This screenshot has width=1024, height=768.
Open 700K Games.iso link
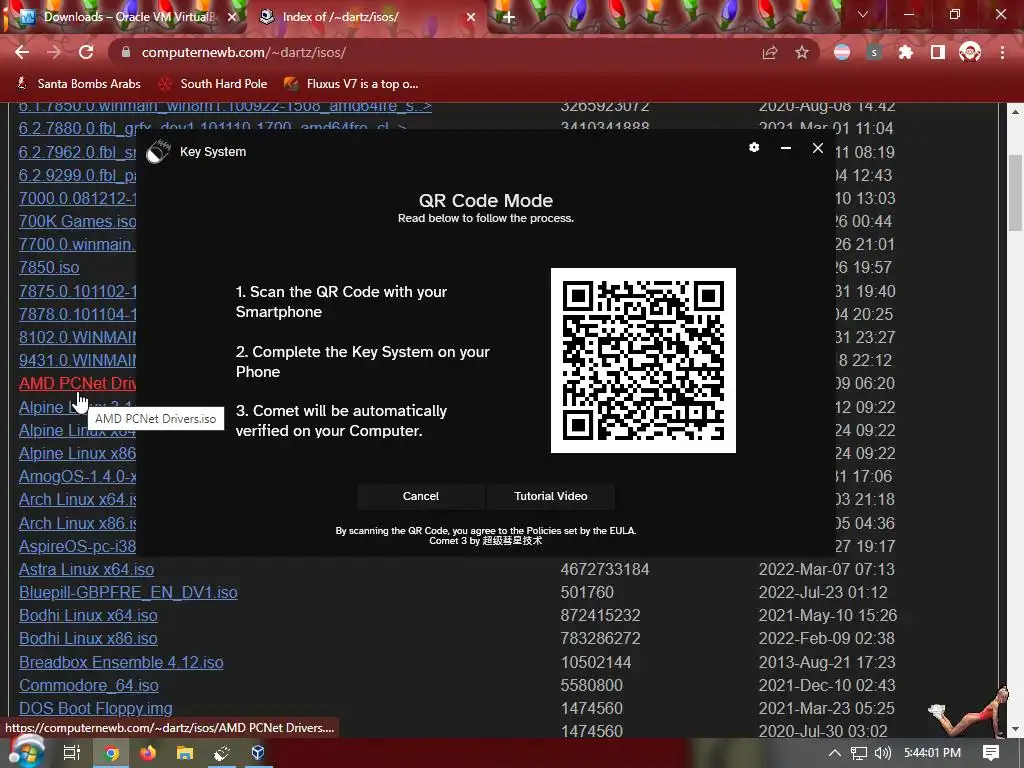pyautogui.click(x=77, y=221)
